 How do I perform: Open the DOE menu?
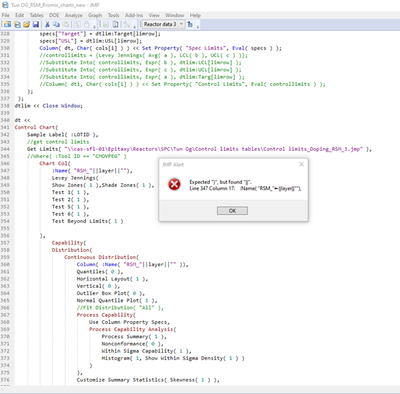tap(54, 15)
